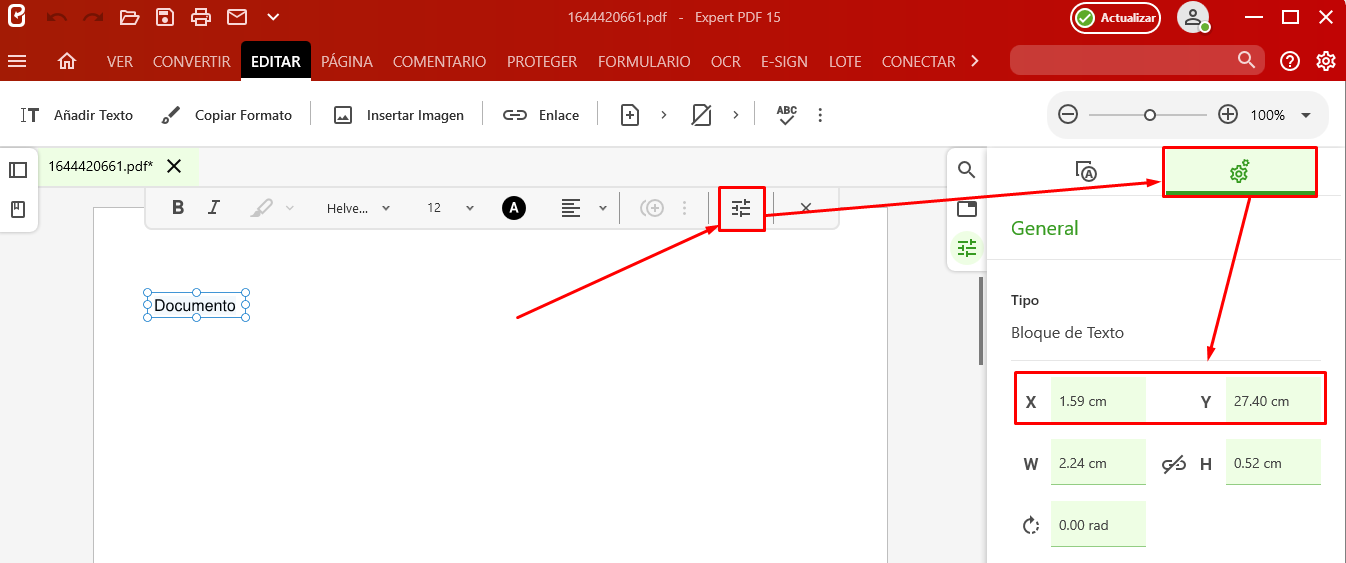
Task: Open the hamburger main menu
Action: point(17,61)
